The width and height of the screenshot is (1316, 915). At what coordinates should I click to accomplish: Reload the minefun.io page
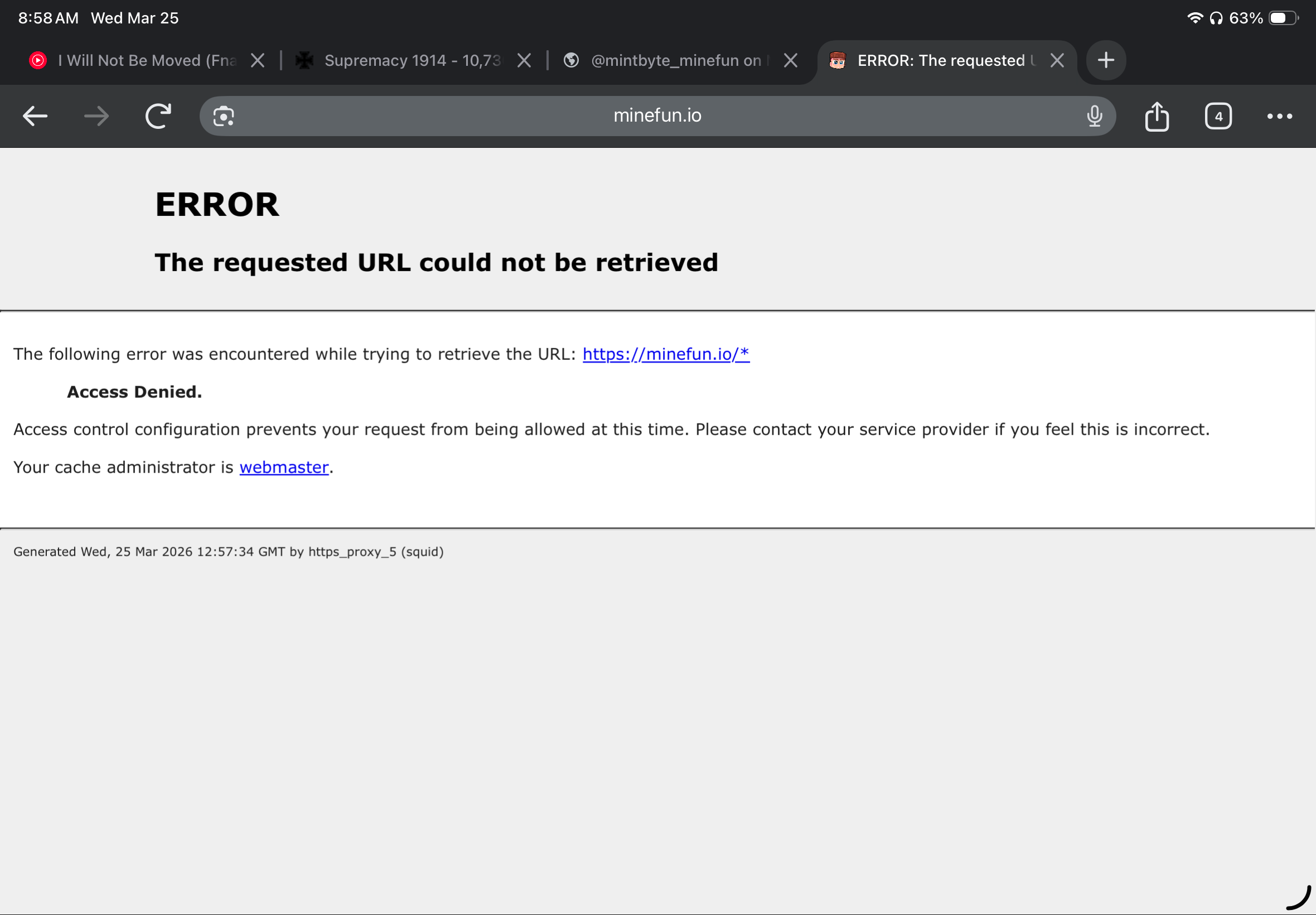click(158, 117)
